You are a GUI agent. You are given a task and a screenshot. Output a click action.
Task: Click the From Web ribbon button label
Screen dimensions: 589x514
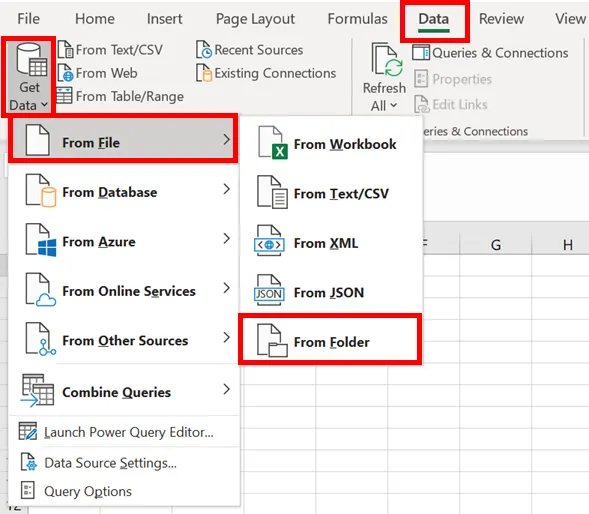pyautogui.click(x=107, y=73)
